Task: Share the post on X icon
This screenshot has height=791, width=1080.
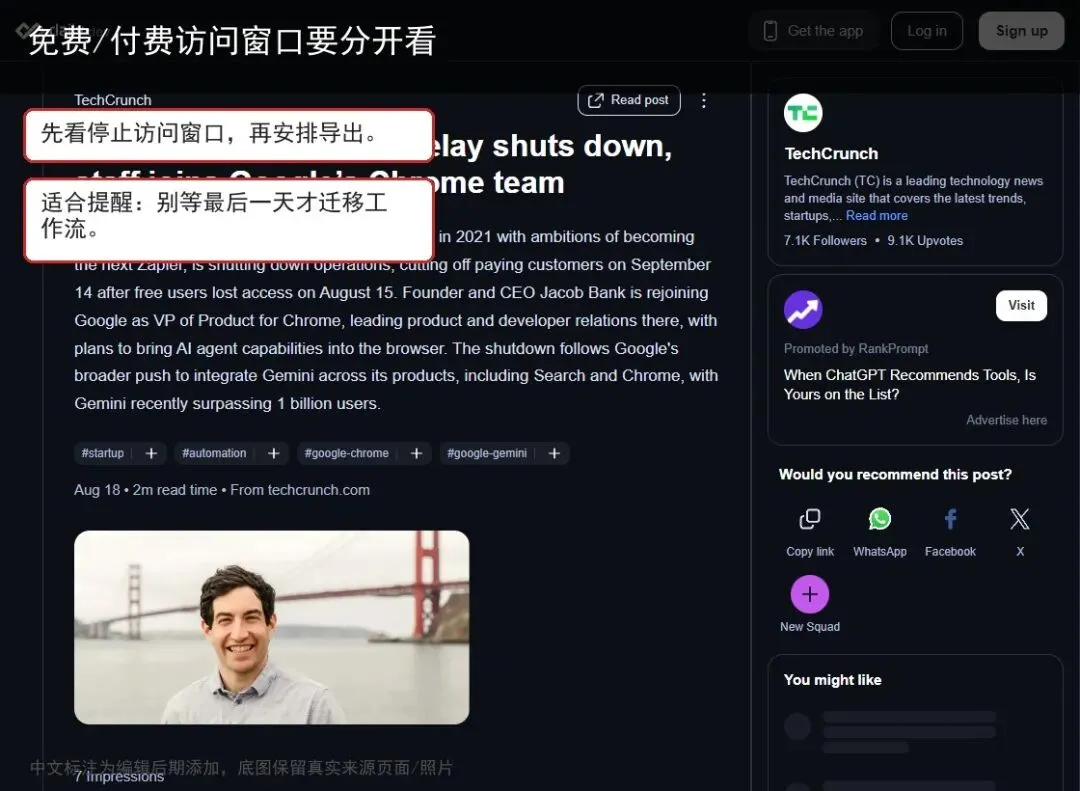Action: [1020, 519]
